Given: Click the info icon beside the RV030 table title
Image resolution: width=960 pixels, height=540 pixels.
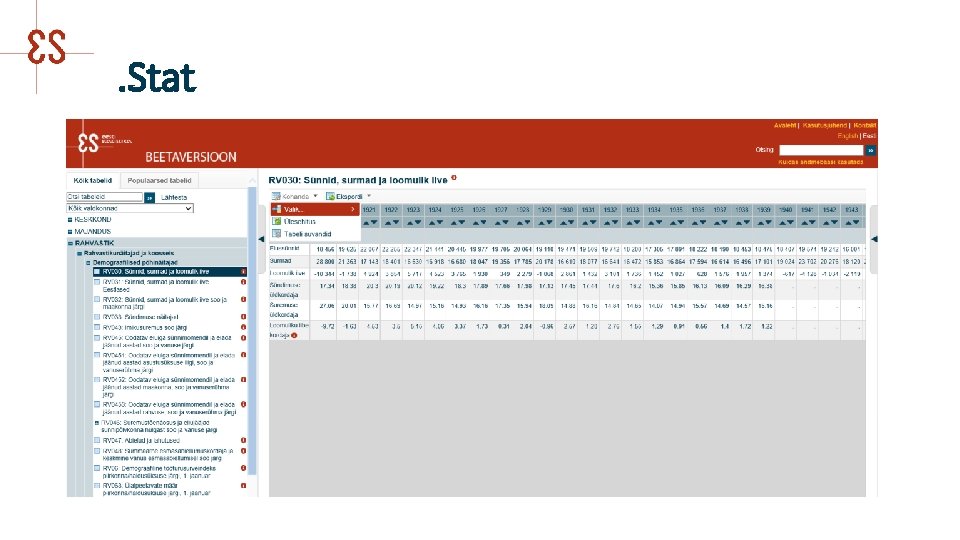Looking at the screenshot, I should click(454, 178).
